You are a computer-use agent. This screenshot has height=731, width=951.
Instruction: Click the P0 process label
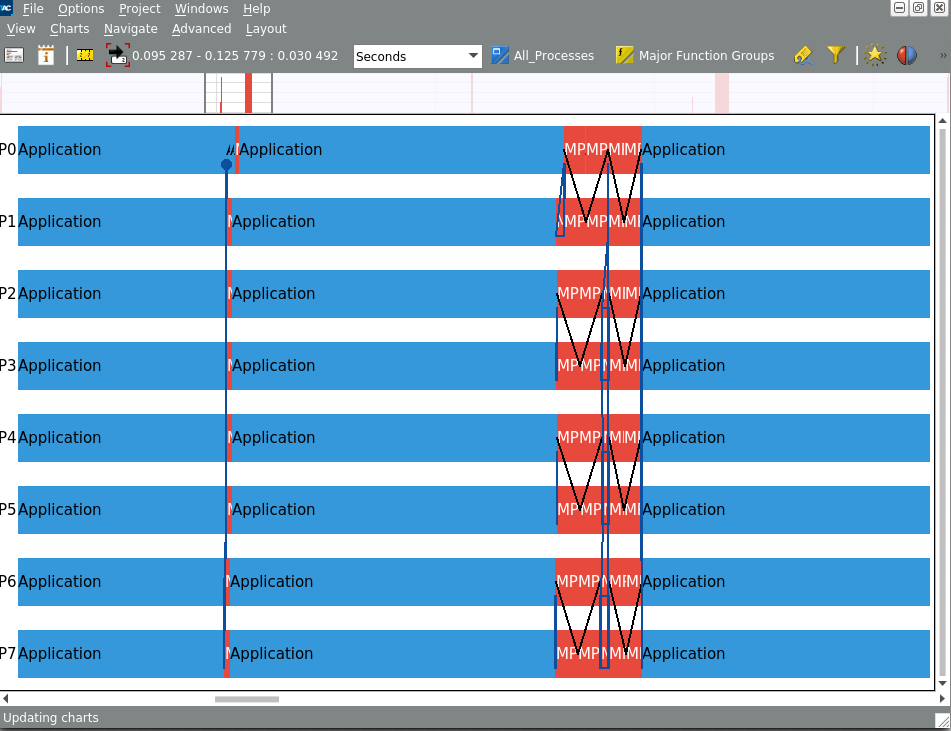[x=8, y=150]
